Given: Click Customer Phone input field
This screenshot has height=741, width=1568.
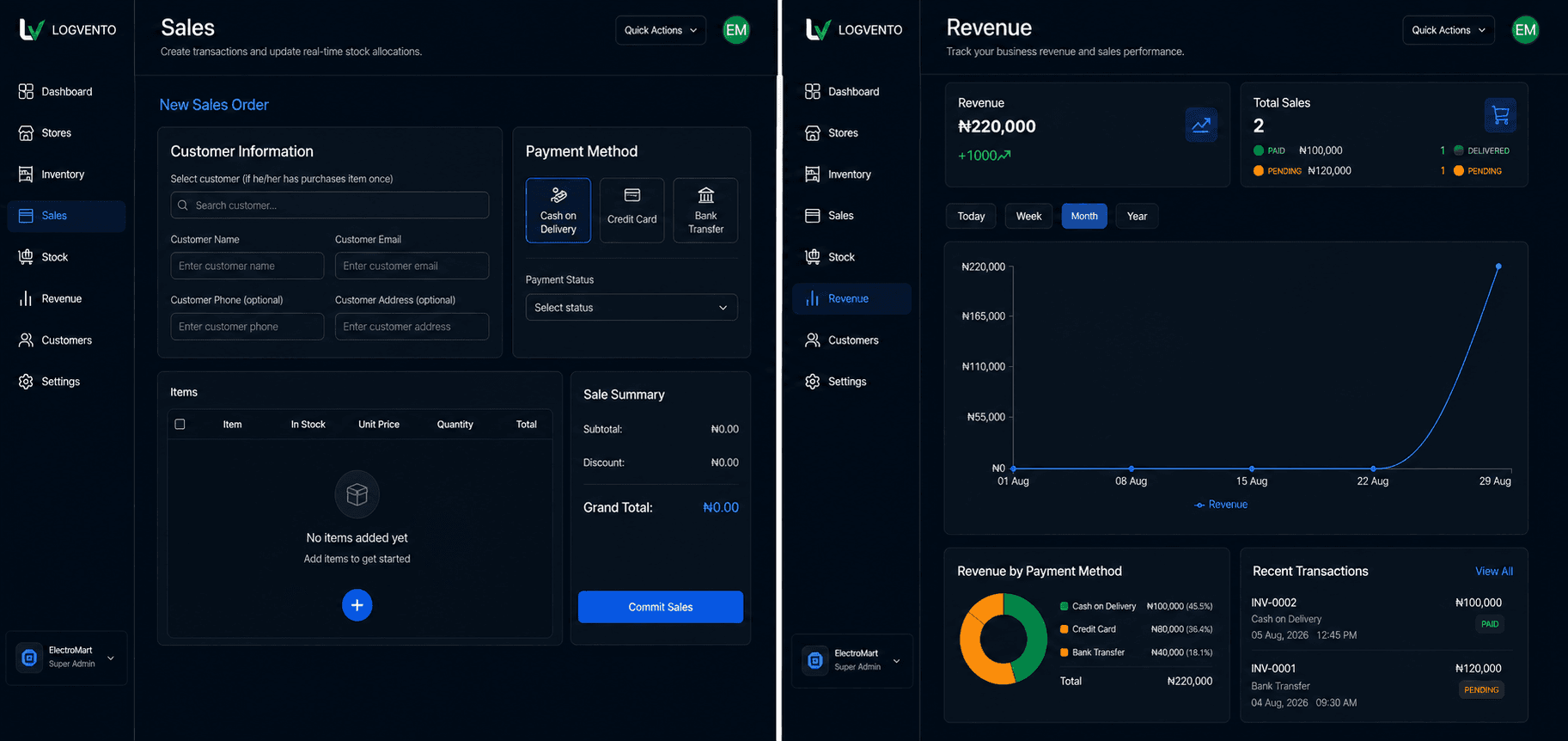Looking at the screenshot, I should pos(247,327).
